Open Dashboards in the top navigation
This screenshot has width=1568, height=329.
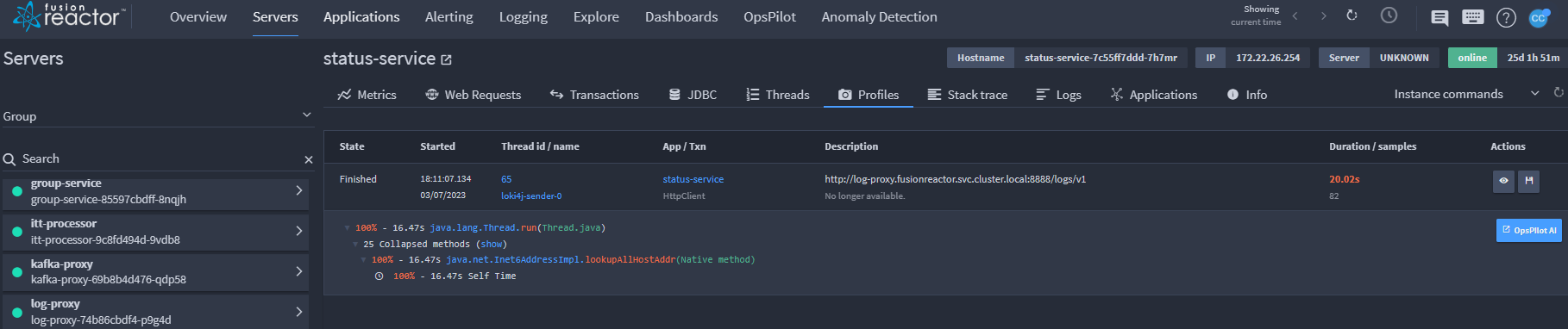pos(681,17)
